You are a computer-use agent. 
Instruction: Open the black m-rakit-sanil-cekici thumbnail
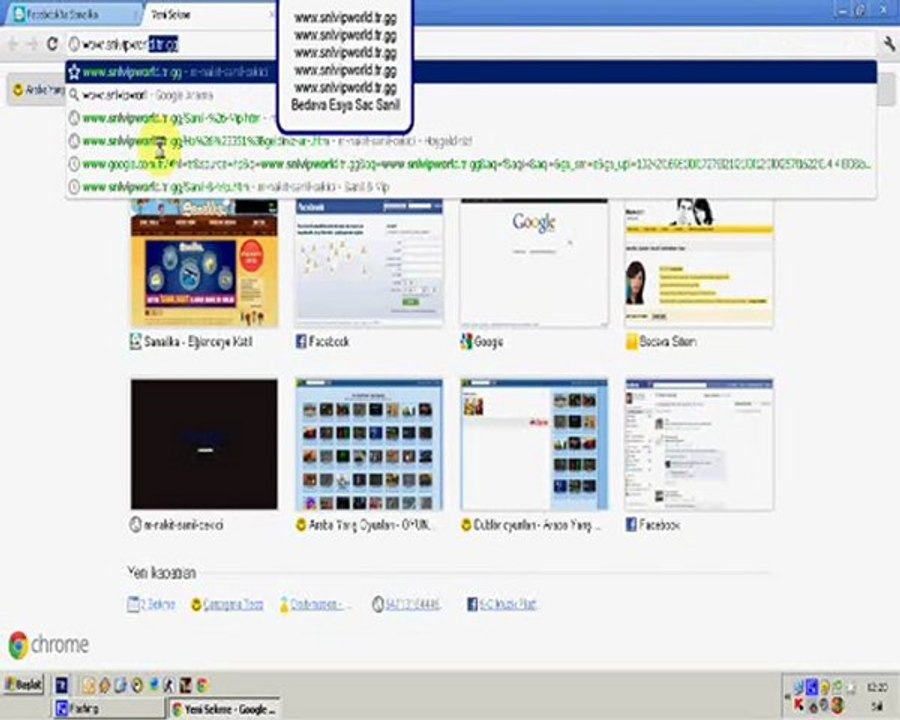point(204,444)
